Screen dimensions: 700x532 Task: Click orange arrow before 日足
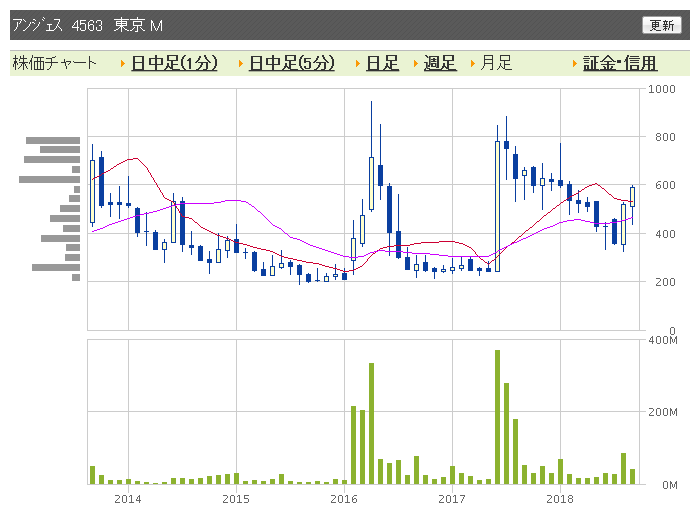pyautogui.click(x=358, y=64)
